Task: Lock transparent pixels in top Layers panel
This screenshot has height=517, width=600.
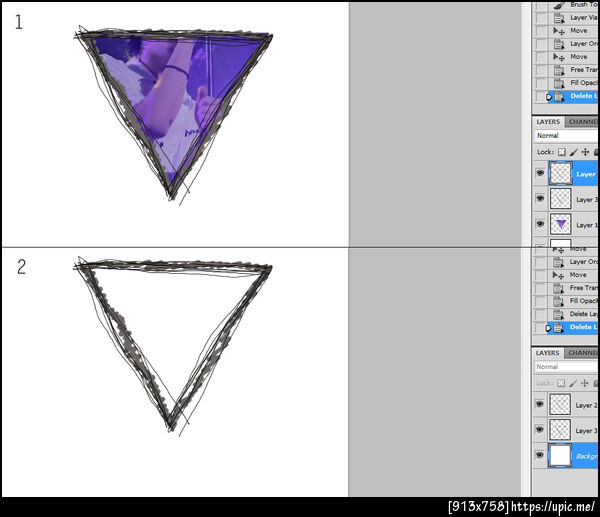Action: 561,152
